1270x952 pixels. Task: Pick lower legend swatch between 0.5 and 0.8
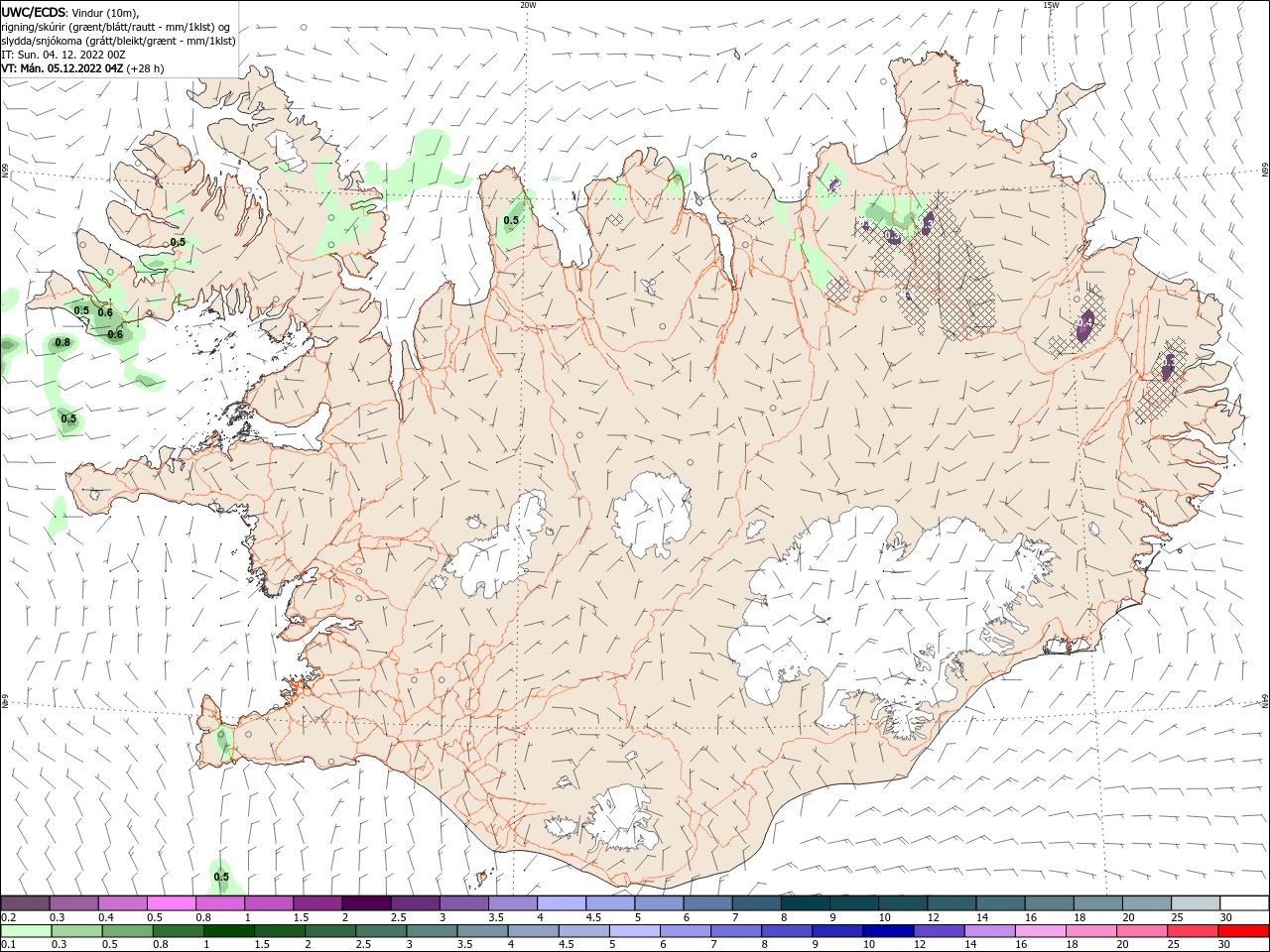127,931
